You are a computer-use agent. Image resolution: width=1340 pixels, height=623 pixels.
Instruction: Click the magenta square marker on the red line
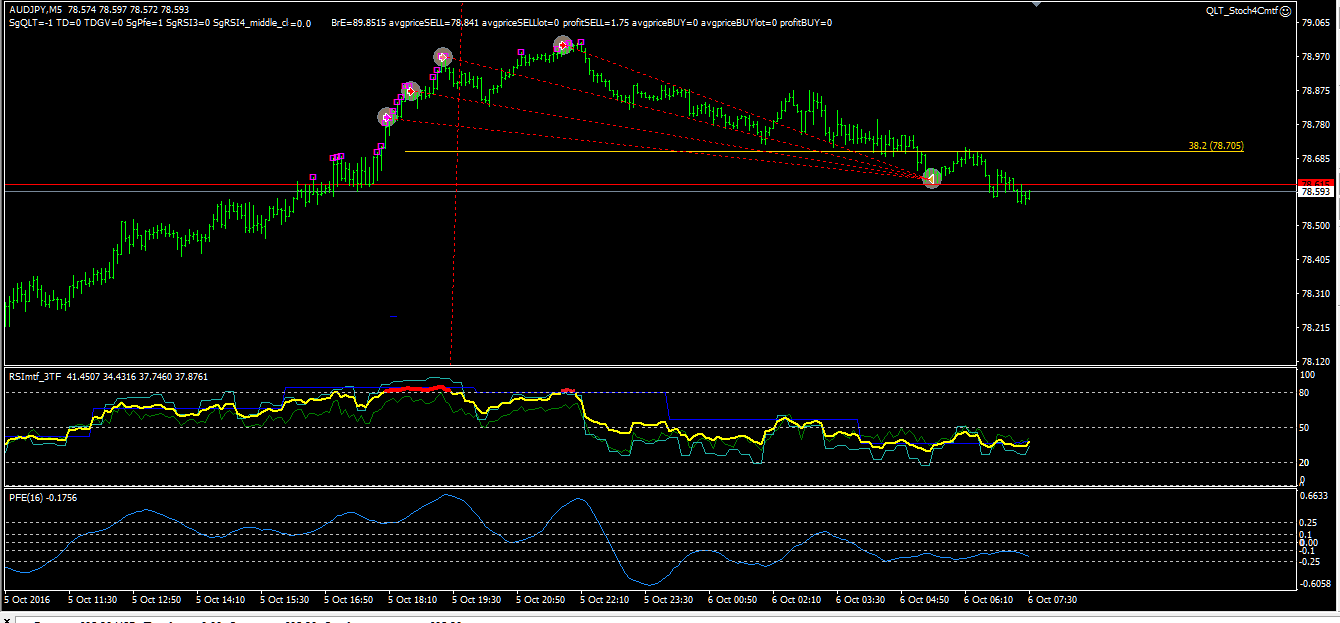[313, 178]
